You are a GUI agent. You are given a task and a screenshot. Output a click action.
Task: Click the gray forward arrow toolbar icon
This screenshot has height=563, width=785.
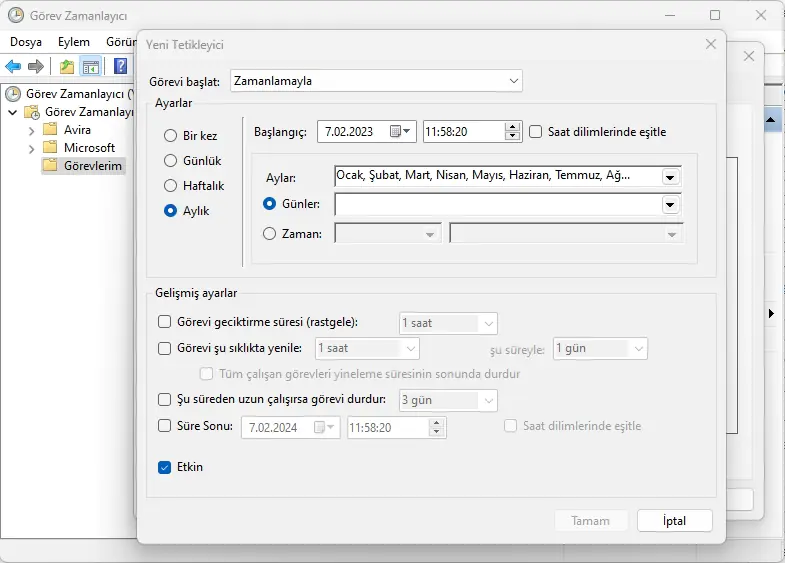point(36,67)
